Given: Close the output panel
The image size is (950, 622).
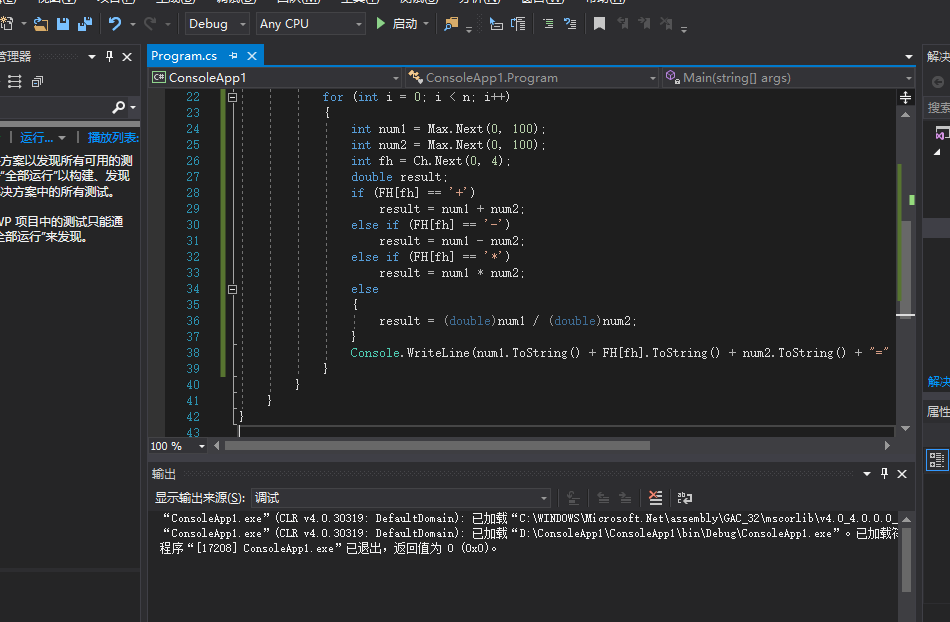Looking at the screenshot, I should 902,474.
